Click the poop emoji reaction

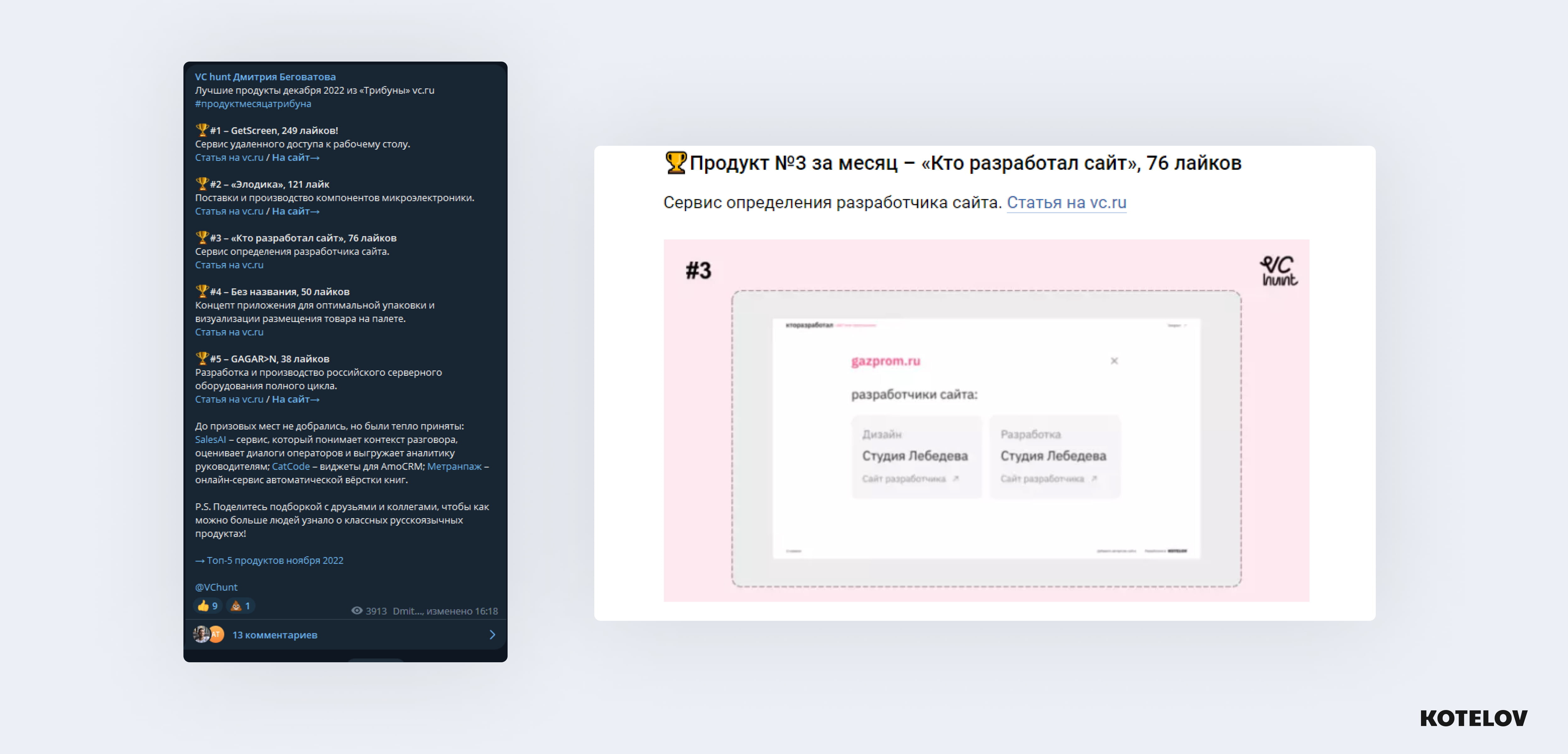pyautogui.click(x=240, y=605)
